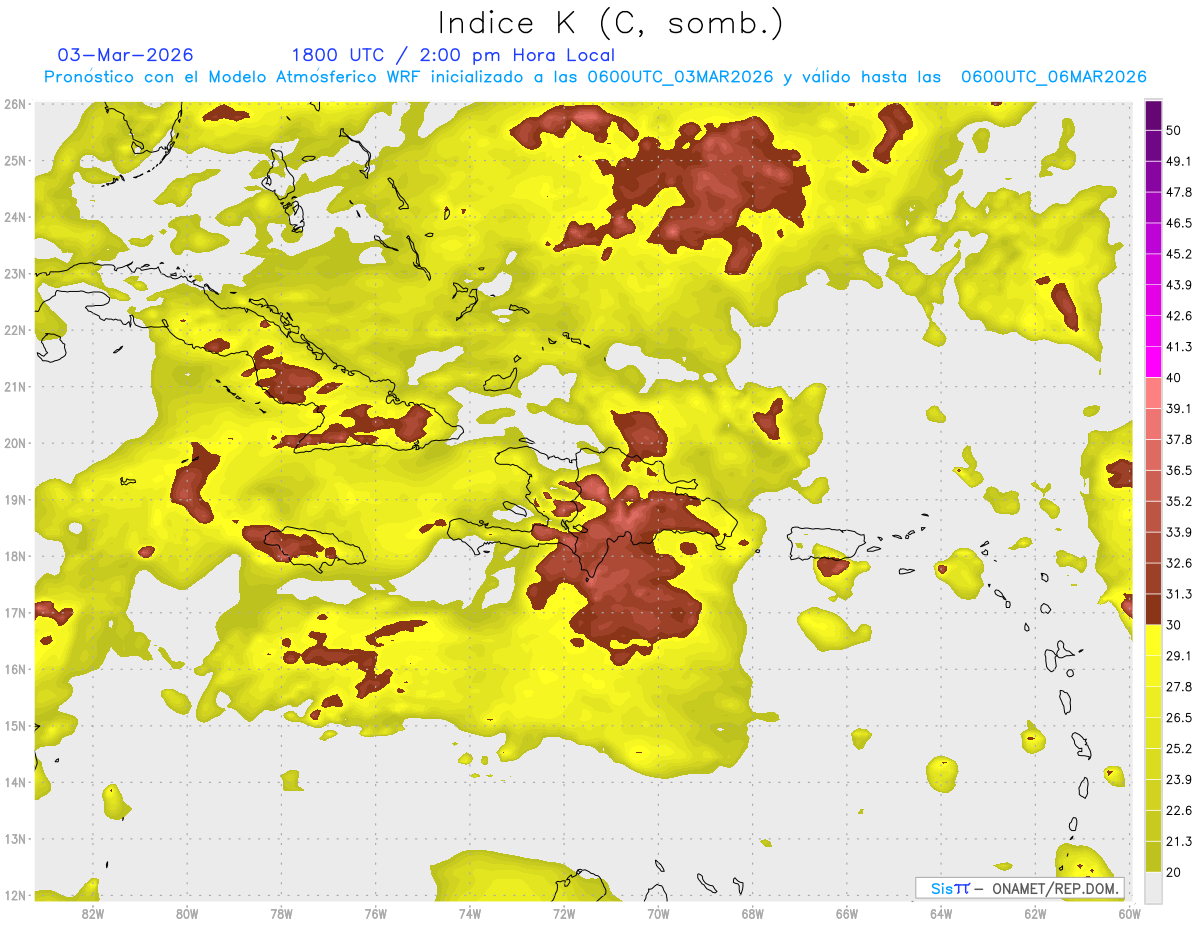Click color bar value "30"
Image resolution: width=1200 pixels, height=927 pixels.
(x=1173, y=625)
